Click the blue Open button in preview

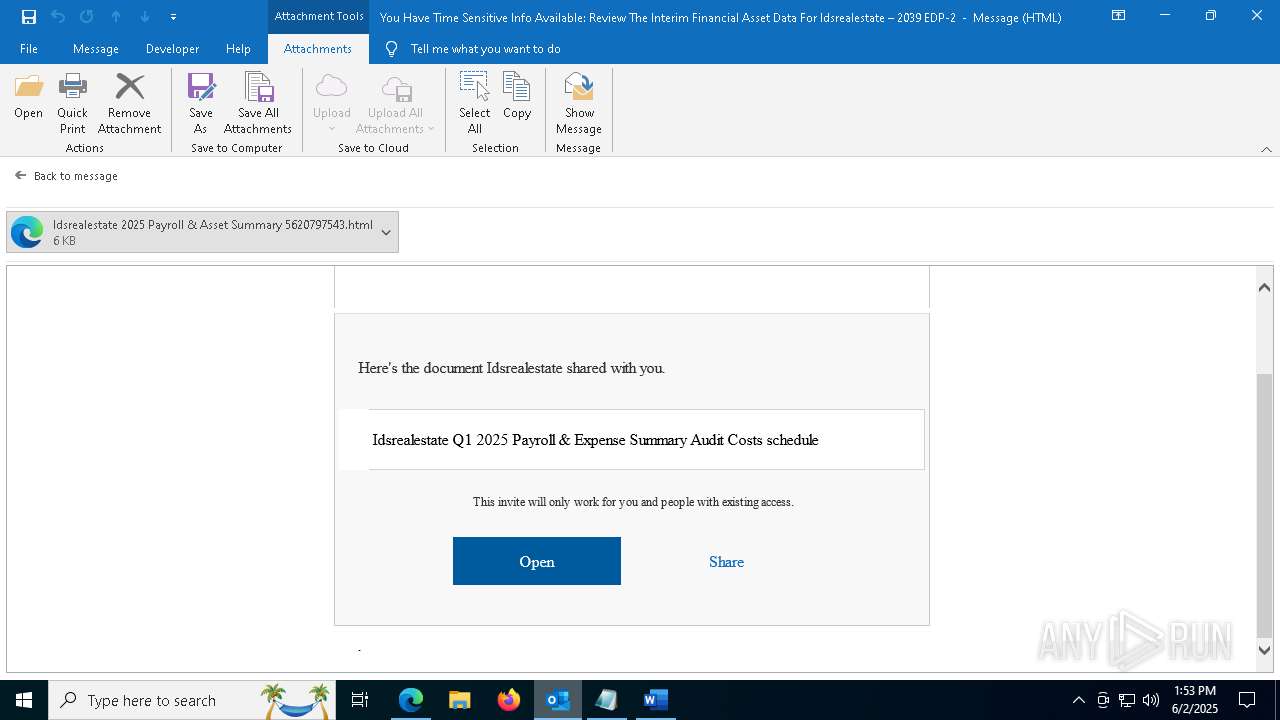[537, 561]
